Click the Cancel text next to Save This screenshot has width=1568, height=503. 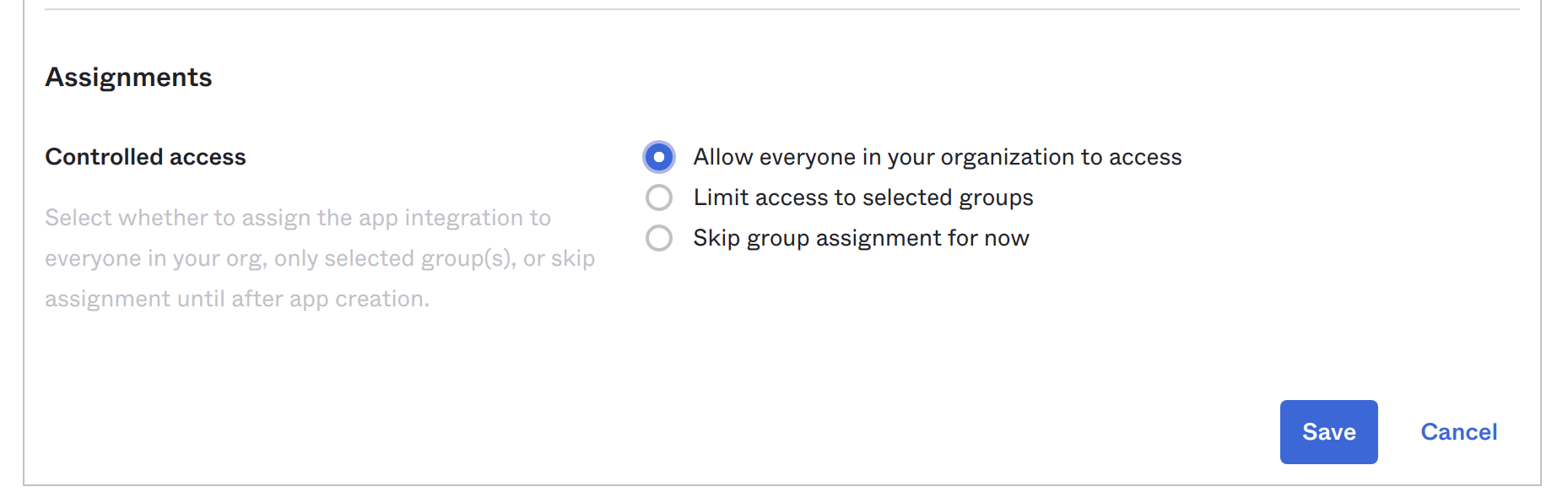tap(1458, 431)
